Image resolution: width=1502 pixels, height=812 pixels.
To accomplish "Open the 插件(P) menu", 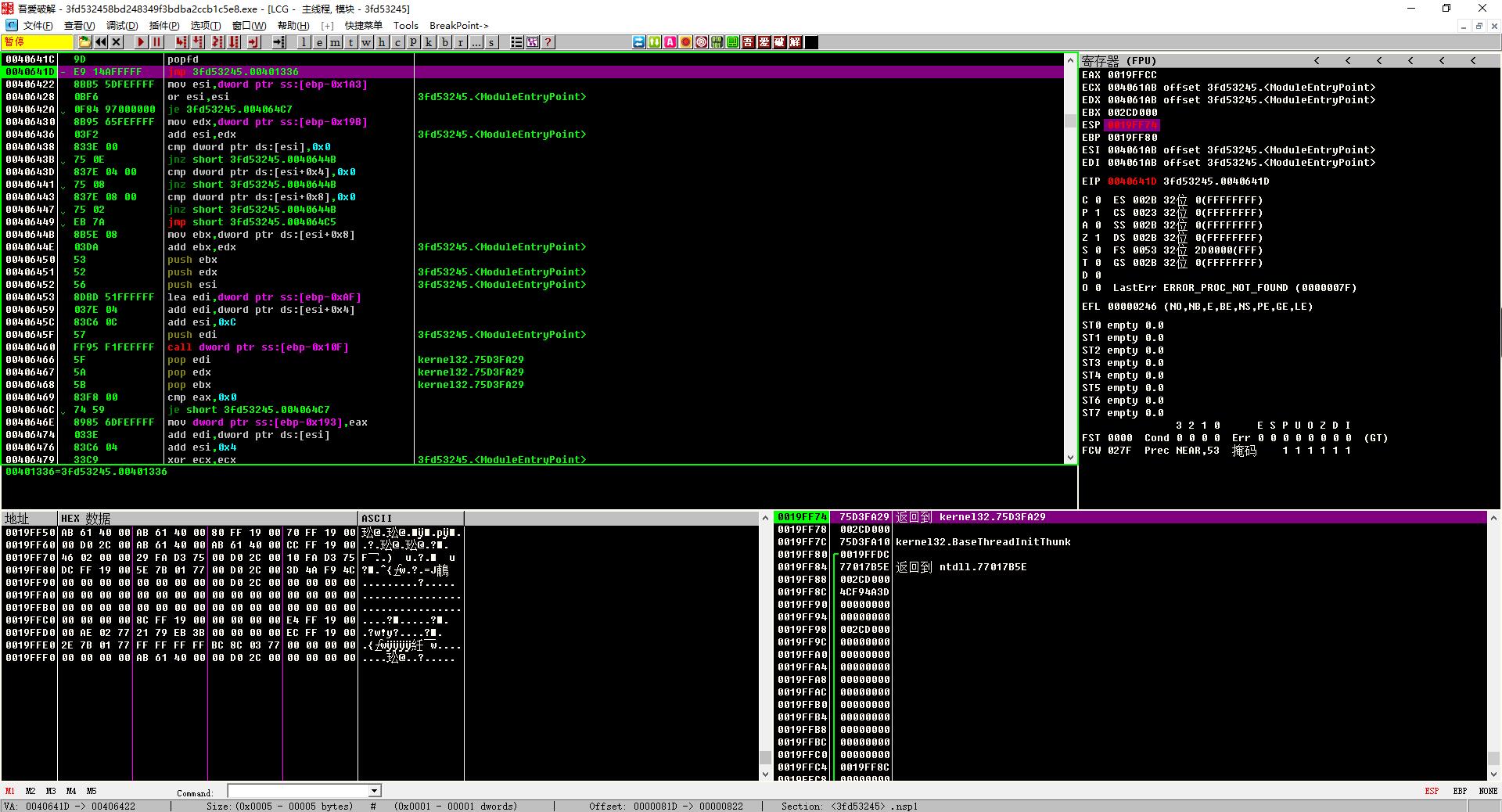I will pyautogui.click(x=163, y=26).
